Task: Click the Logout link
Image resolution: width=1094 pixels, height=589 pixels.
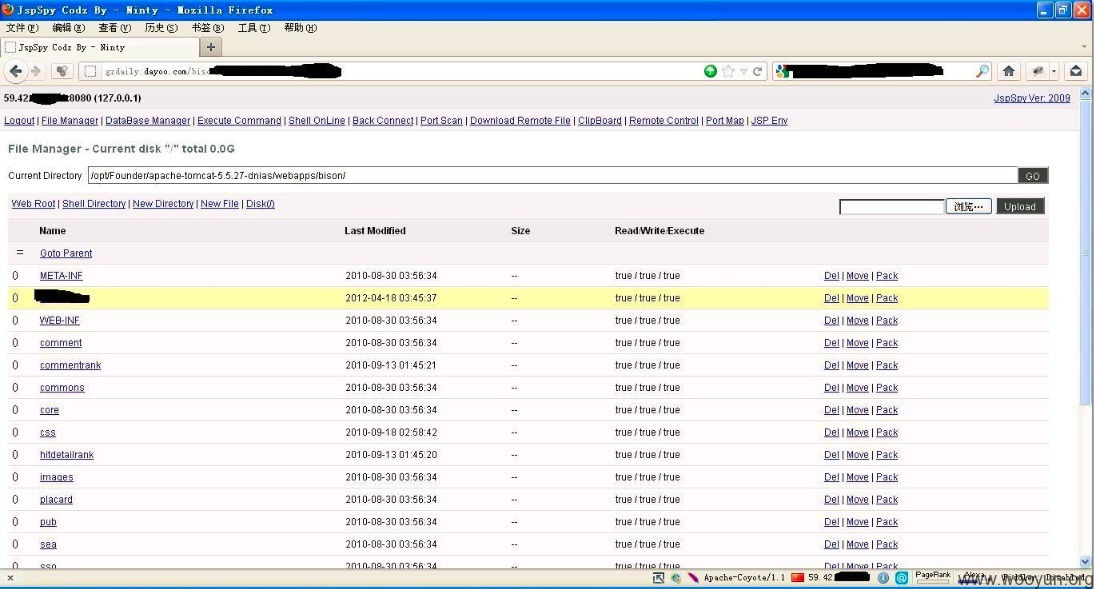Action: pyautogui.click(x=19, y=121)
